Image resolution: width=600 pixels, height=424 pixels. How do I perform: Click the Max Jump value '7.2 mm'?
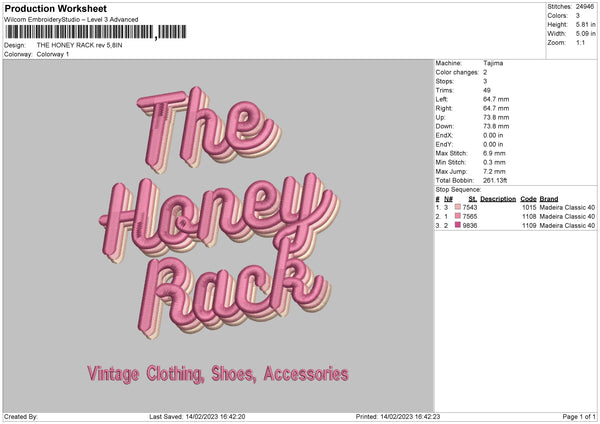pos(494,171)
